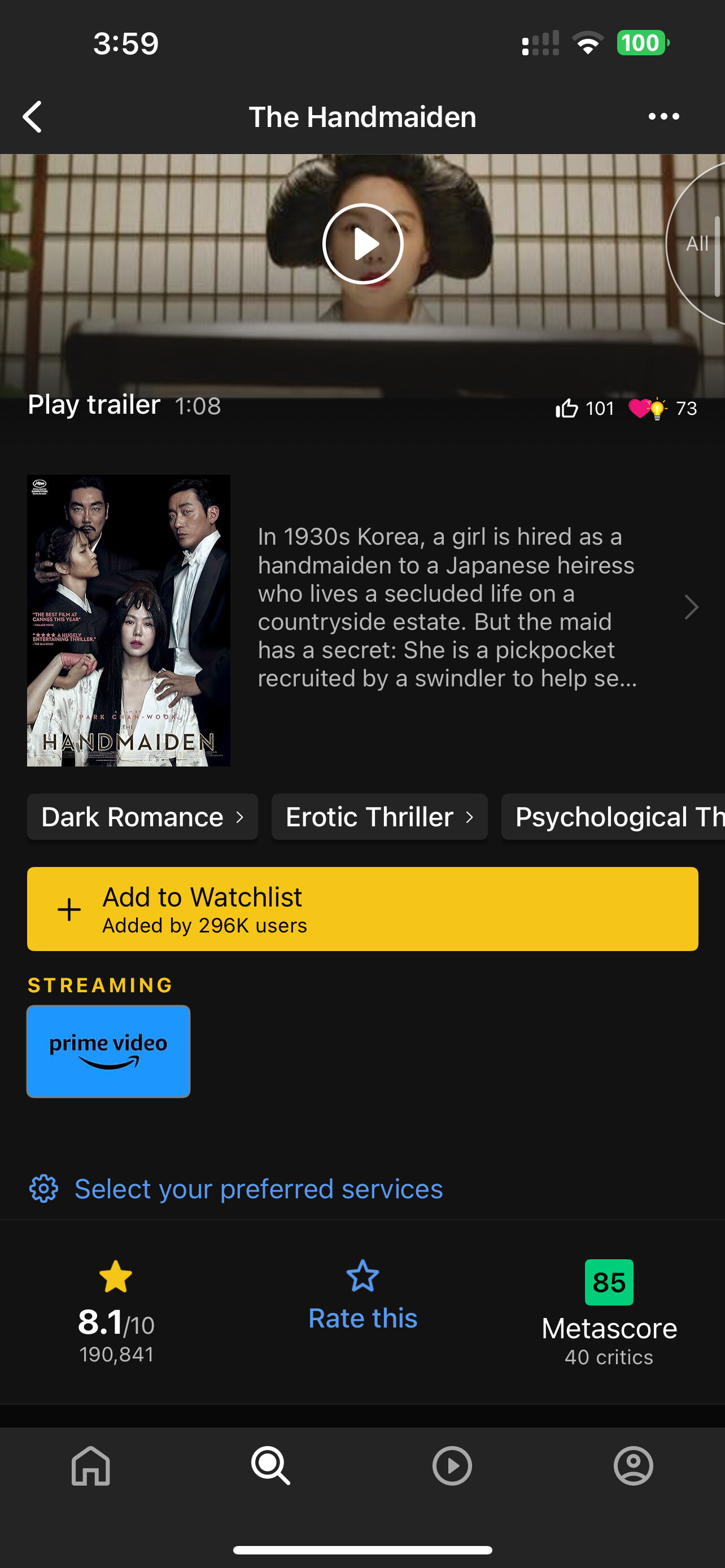Image resolution: width=725 pixels, height=1568 pixels.
Task: Open the Erotic Thriller genre chip
Action: click(x=379, y=817)
